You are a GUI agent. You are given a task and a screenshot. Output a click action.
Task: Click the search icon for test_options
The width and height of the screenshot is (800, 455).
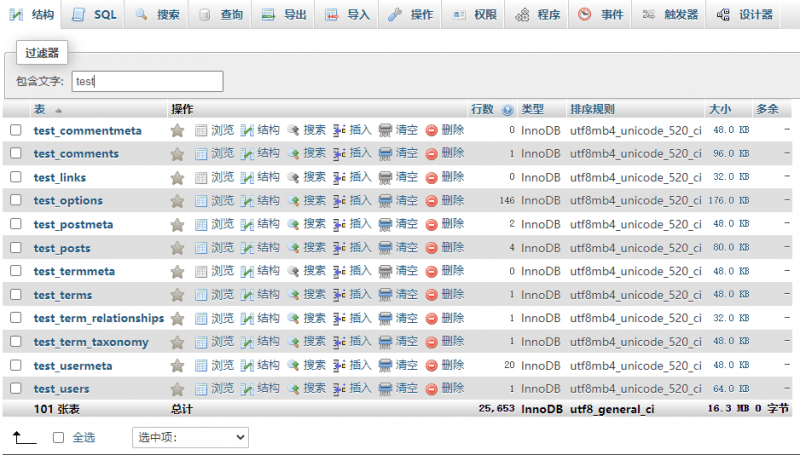coord(293,201)
